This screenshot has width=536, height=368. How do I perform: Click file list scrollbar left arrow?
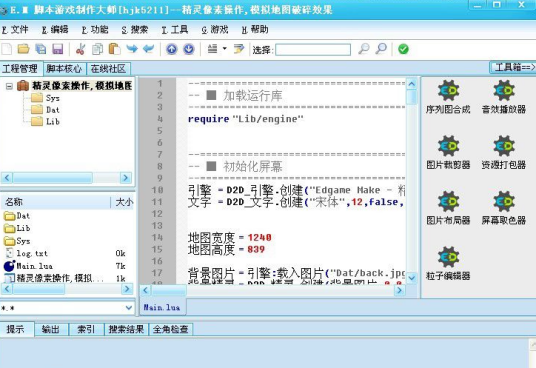(7, 289)
